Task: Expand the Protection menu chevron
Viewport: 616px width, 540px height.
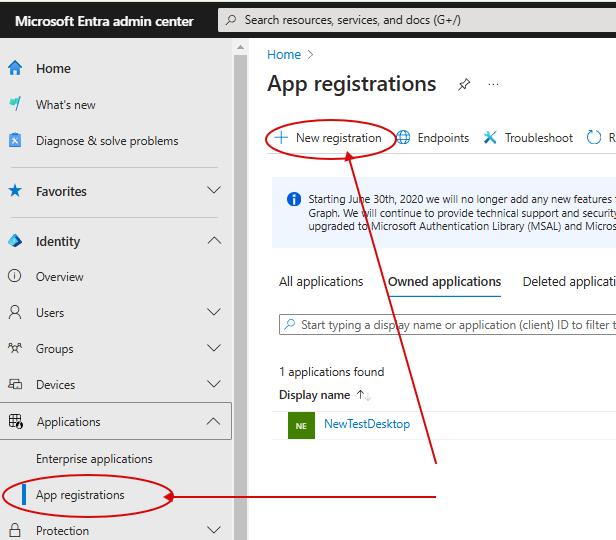Action: pyautogui.click(x=214, y=530)
